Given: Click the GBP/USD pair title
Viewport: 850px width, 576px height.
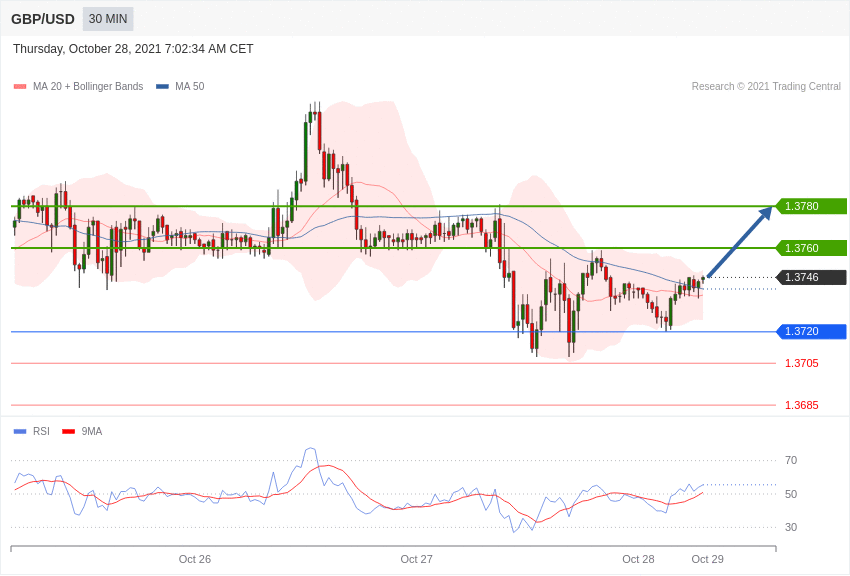Looking at the screenshot, I should click(43, 20).
